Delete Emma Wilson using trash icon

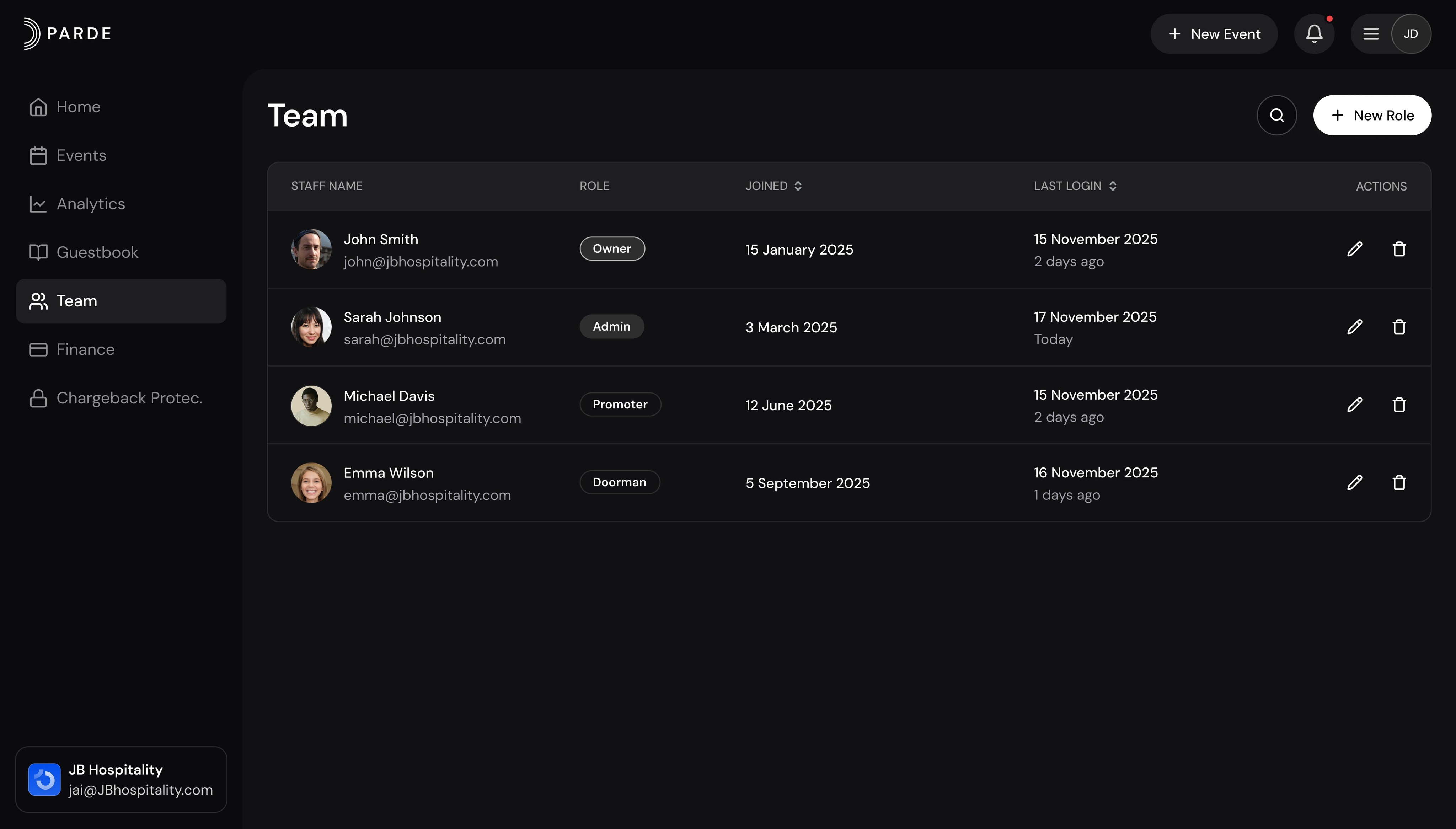[1398, 483]
